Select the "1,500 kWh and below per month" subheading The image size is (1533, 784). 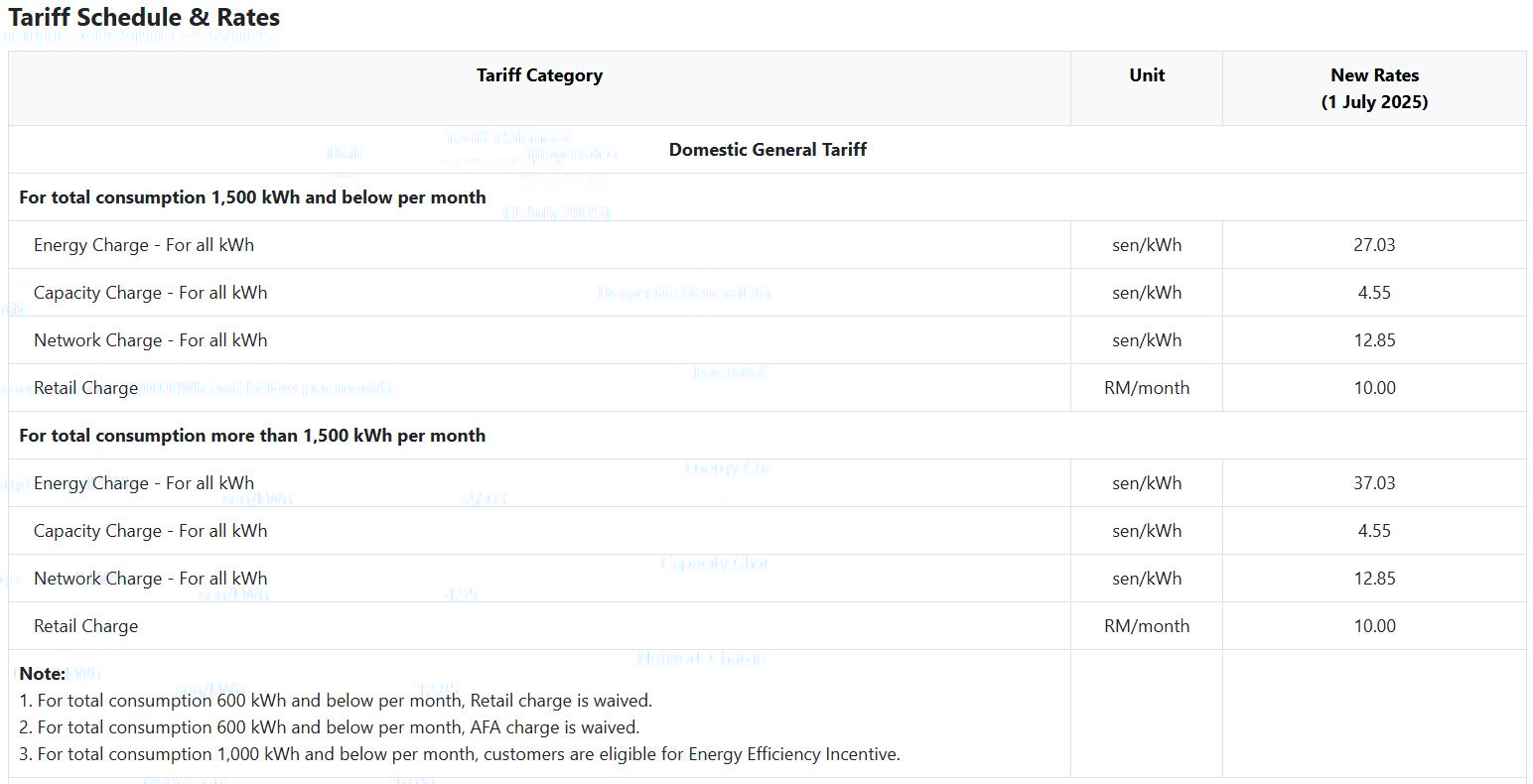pos(252,197)
